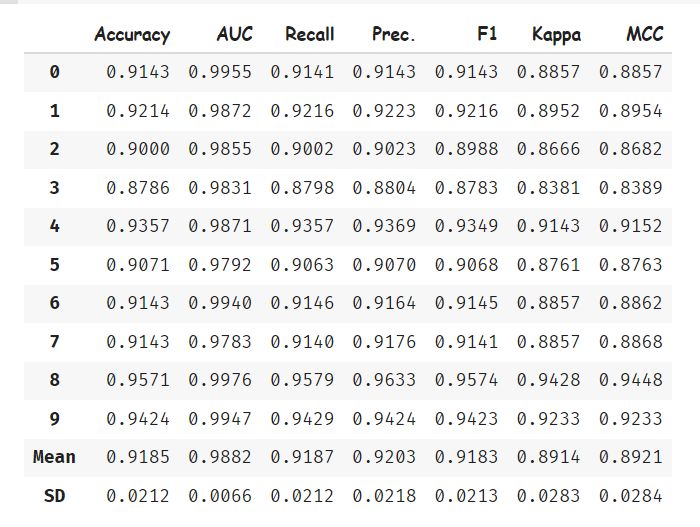Select row index 8 label

pos(54,380)
